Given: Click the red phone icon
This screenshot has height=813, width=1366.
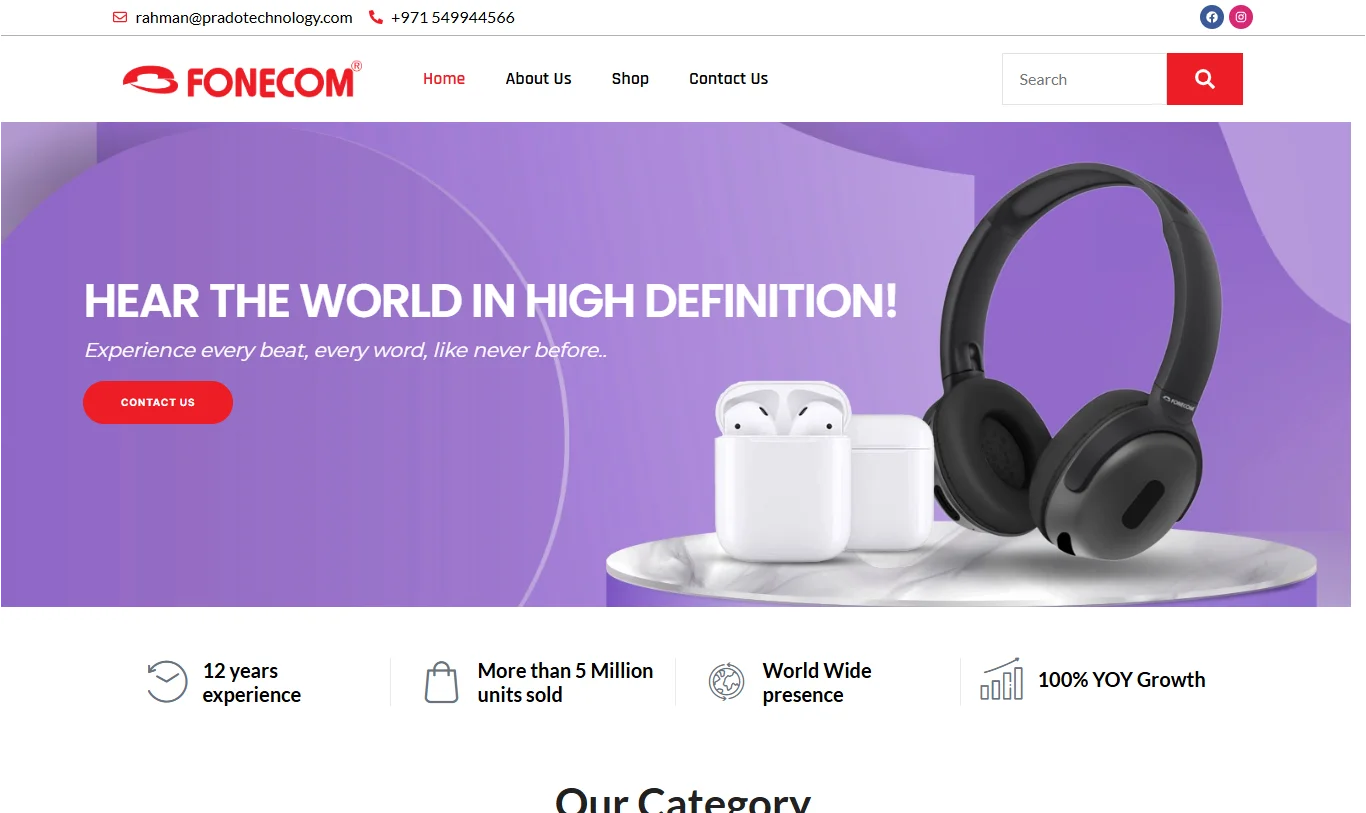Looking at the screenshot, I should (376, 17).
